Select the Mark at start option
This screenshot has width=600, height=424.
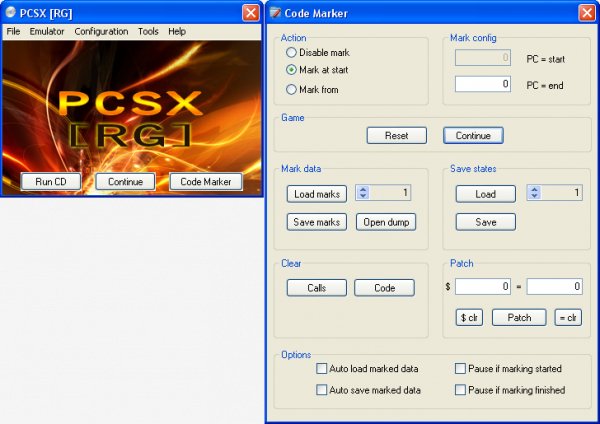291,70
